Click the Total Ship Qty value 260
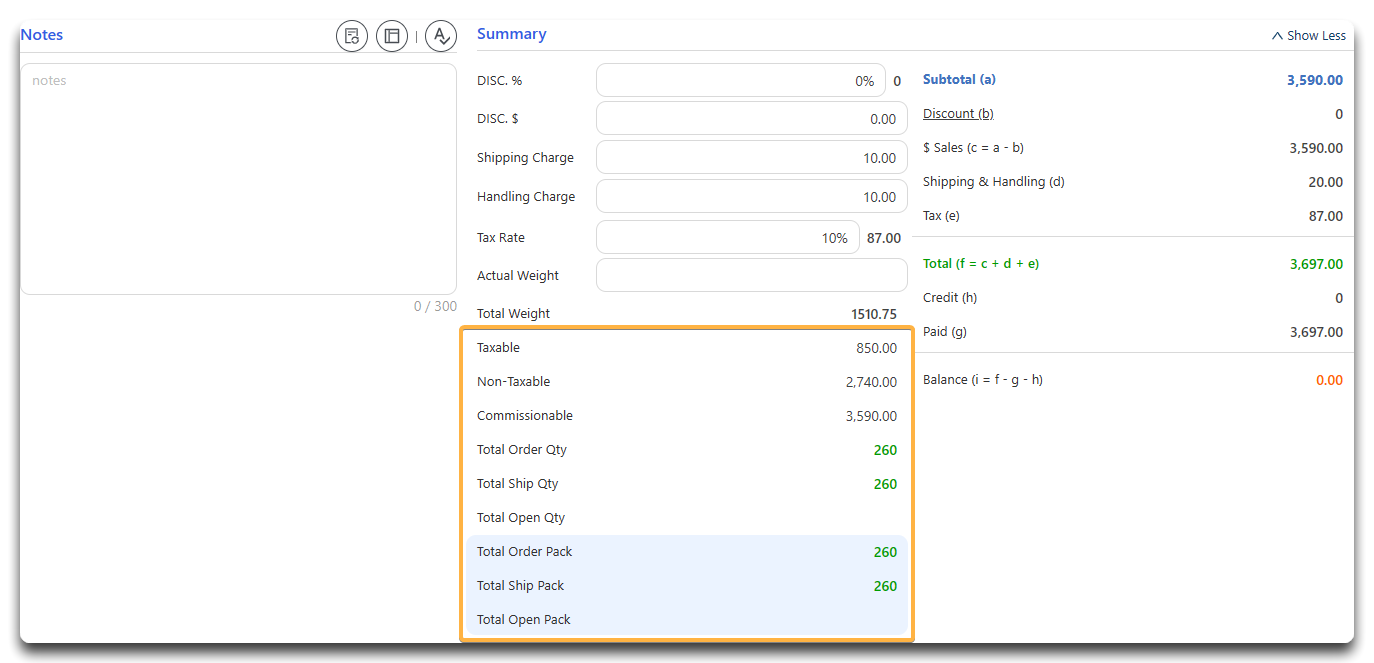The image size is (1374, 663). 885,484
